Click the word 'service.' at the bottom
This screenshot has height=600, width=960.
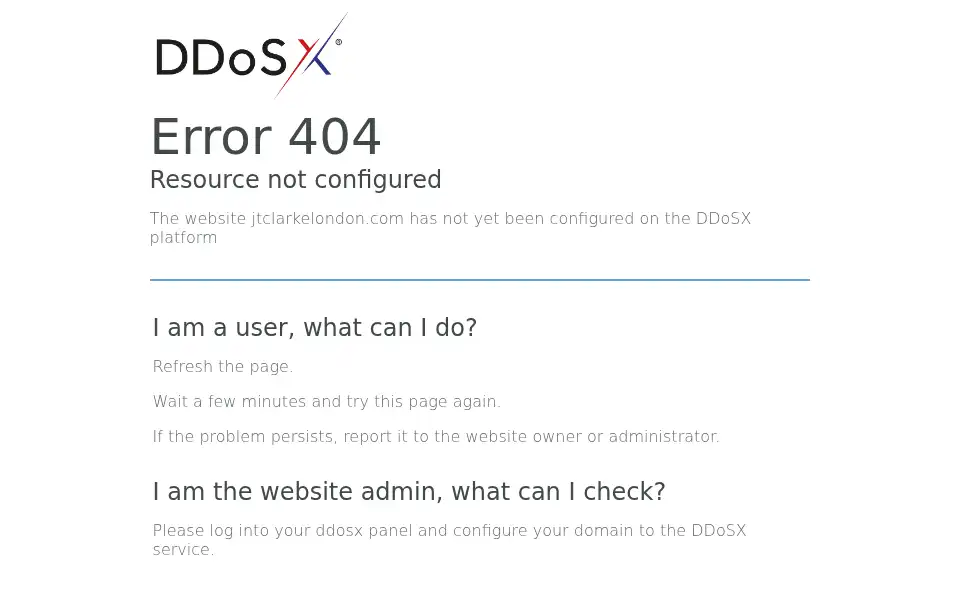[184, 550]
